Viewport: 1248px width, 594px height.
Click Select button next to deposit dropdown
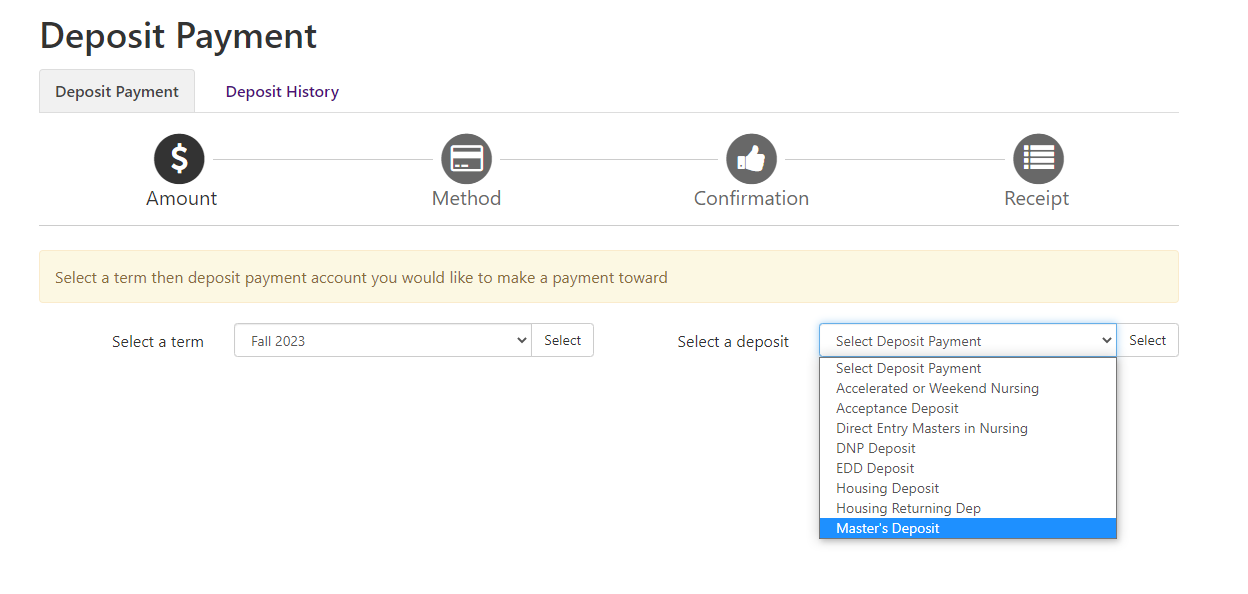point(1147,340)
